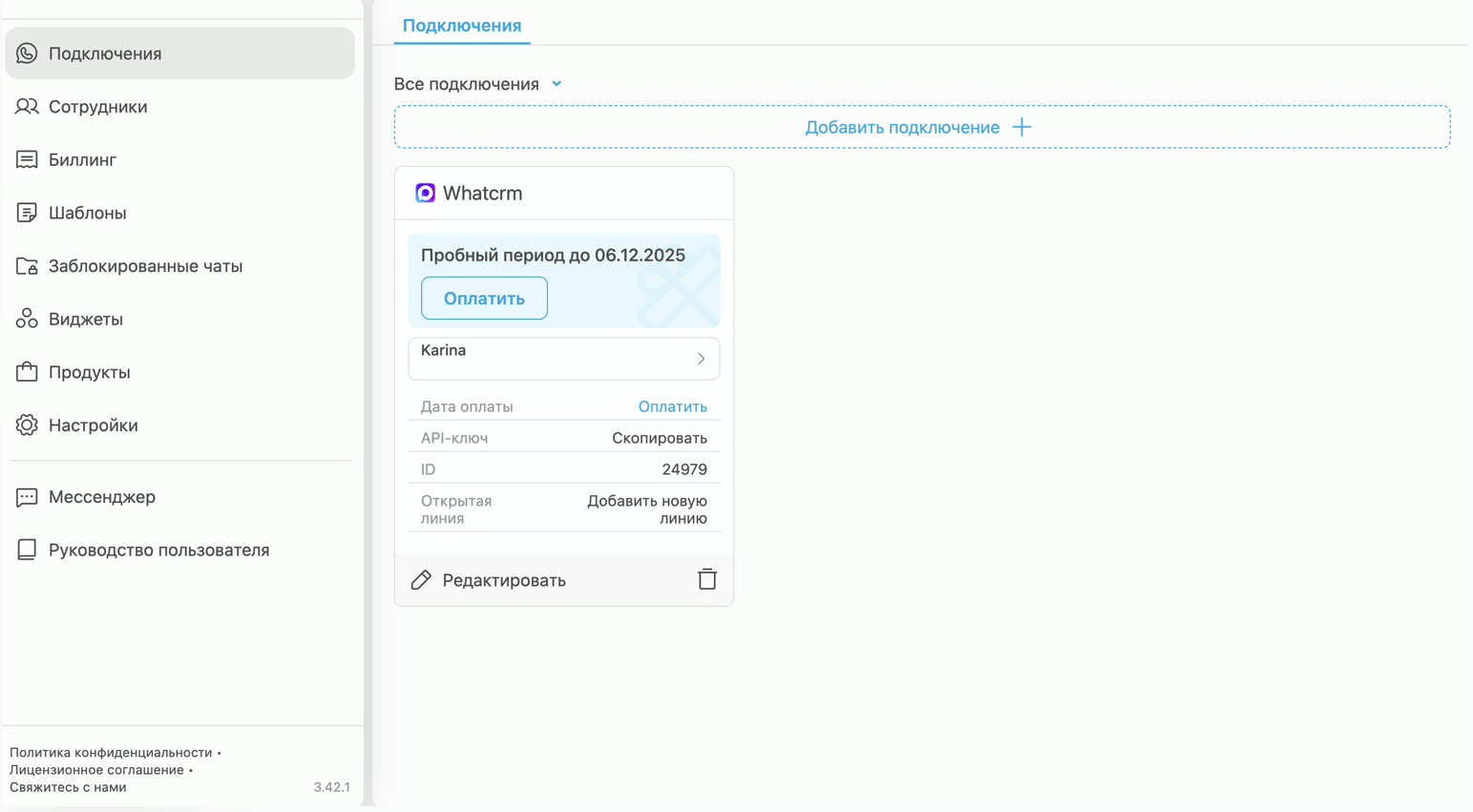Viewport: 1473px width, 812px height.
Task: Open the Мессенджер section
Action: coord(101,497)
